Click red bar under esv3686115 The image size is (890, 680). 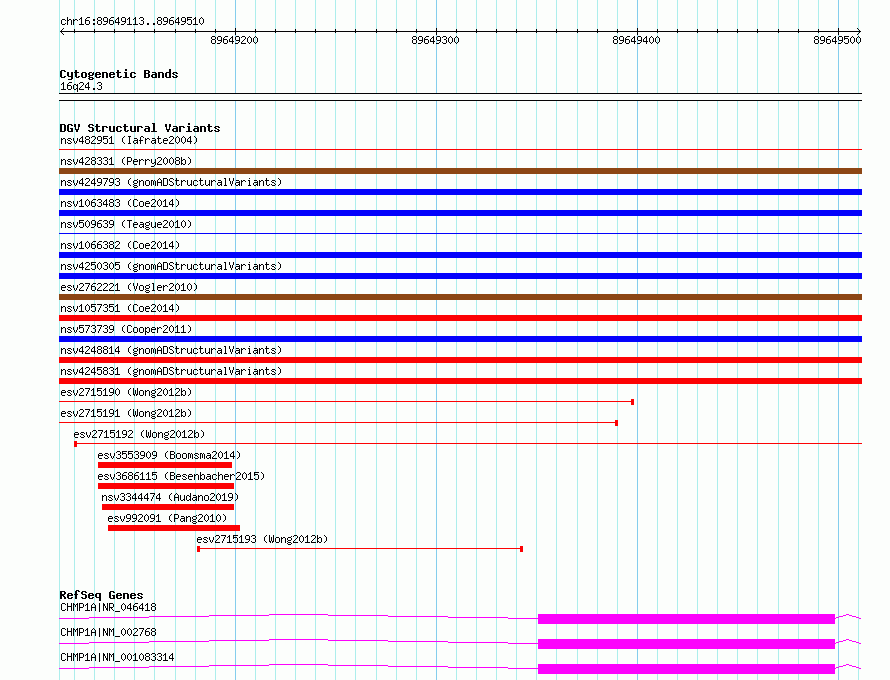(166, 486)
